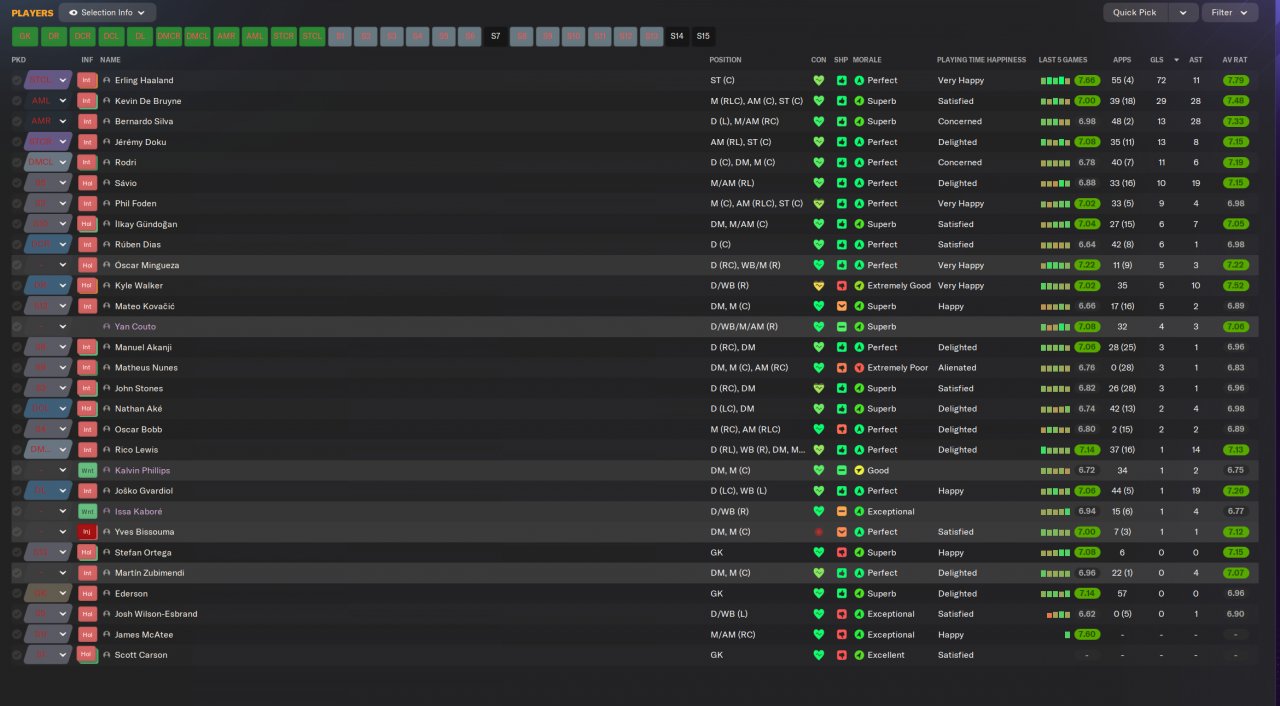Viewport: 1280px width, 706px height.
Task: Click Matheus Nunes's Alienated happiness text
Action: [957, 367]
